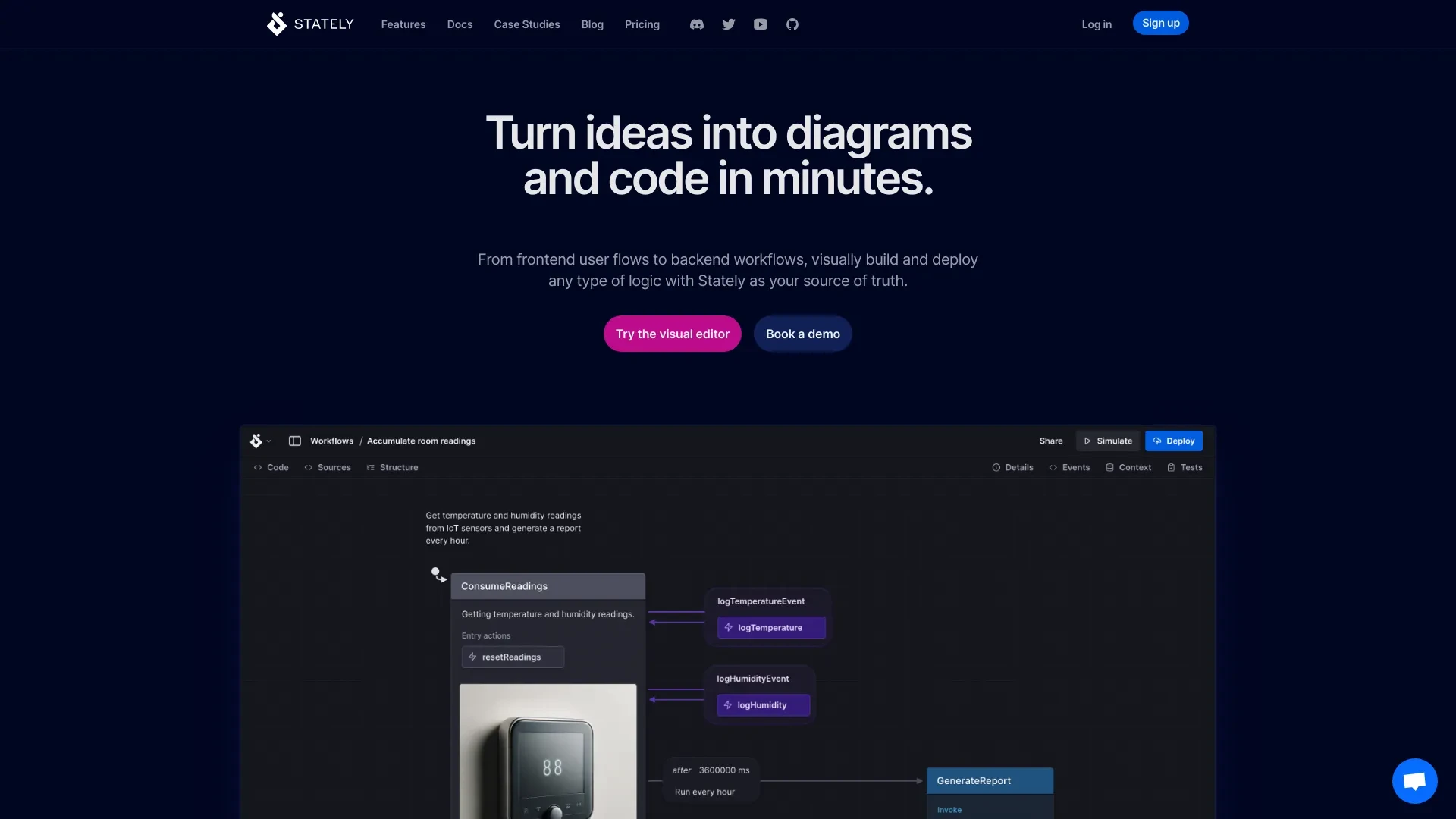Expand the Workflows breadcrumb dropdown
This screenshot has height=819, width=1456.
tap(330, 441)
